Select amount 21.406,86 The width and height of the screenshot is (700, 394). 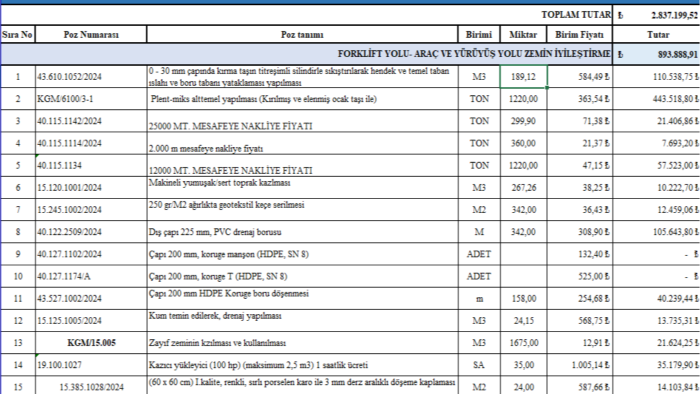[656, 121]
